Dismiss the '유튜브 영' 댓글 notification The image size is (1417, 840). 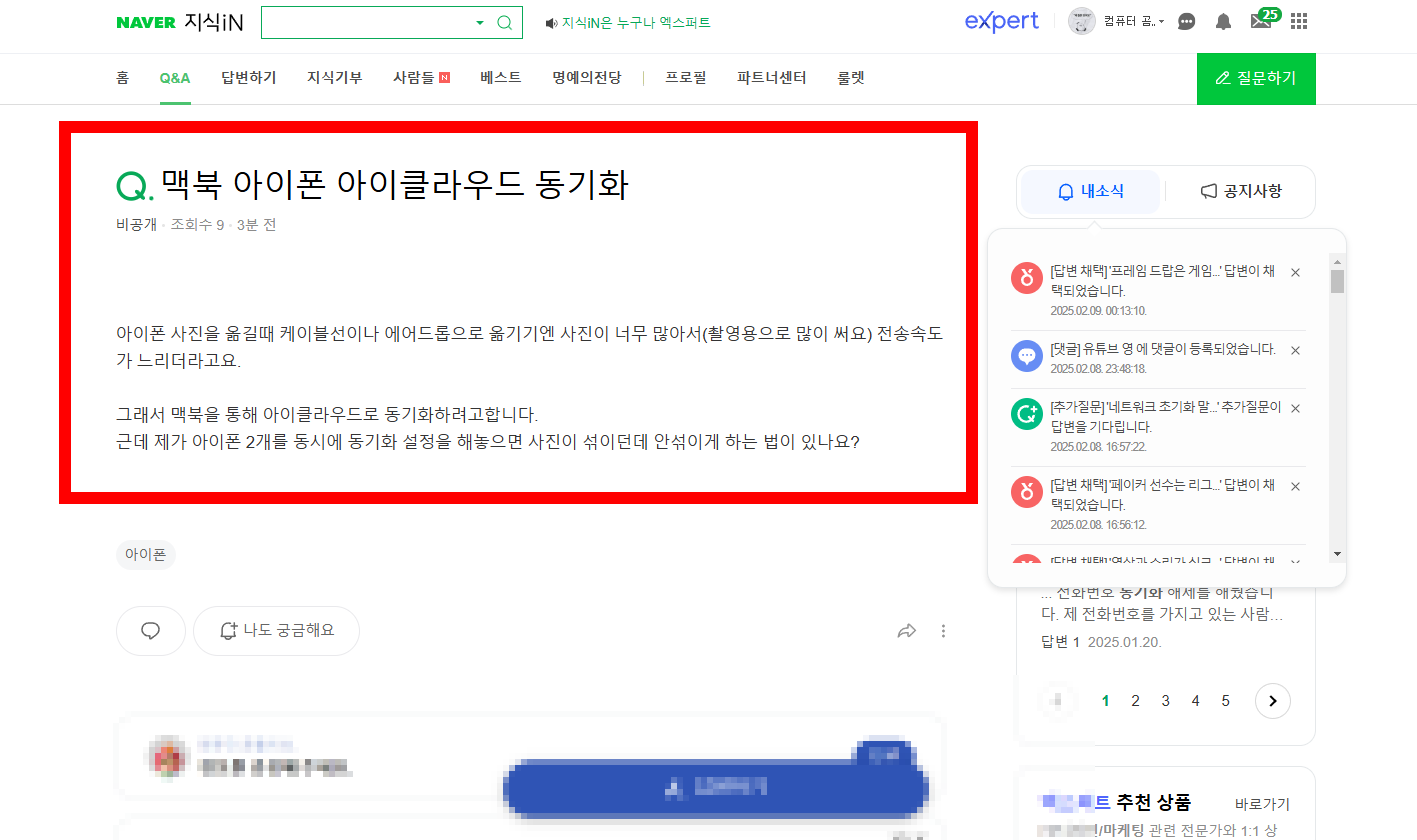(1295, 350)
